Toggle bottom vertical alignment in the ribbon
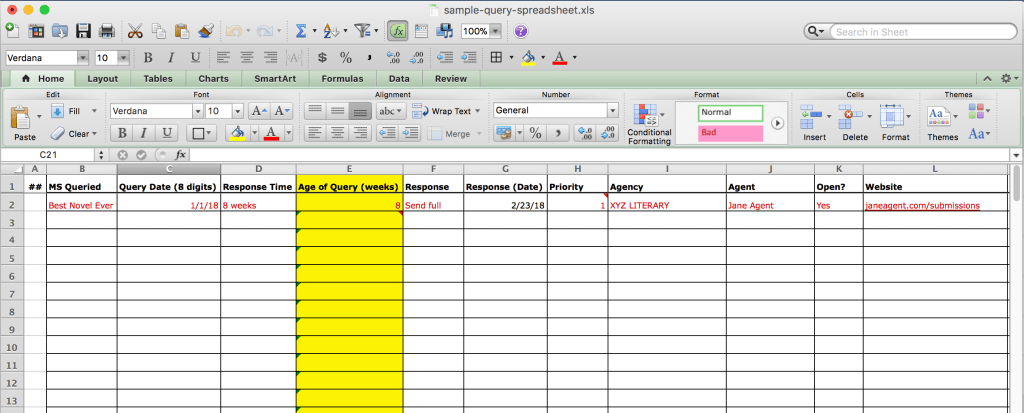Image resolution: width=1024 pixels, height=413 pixels. point(360,112)
